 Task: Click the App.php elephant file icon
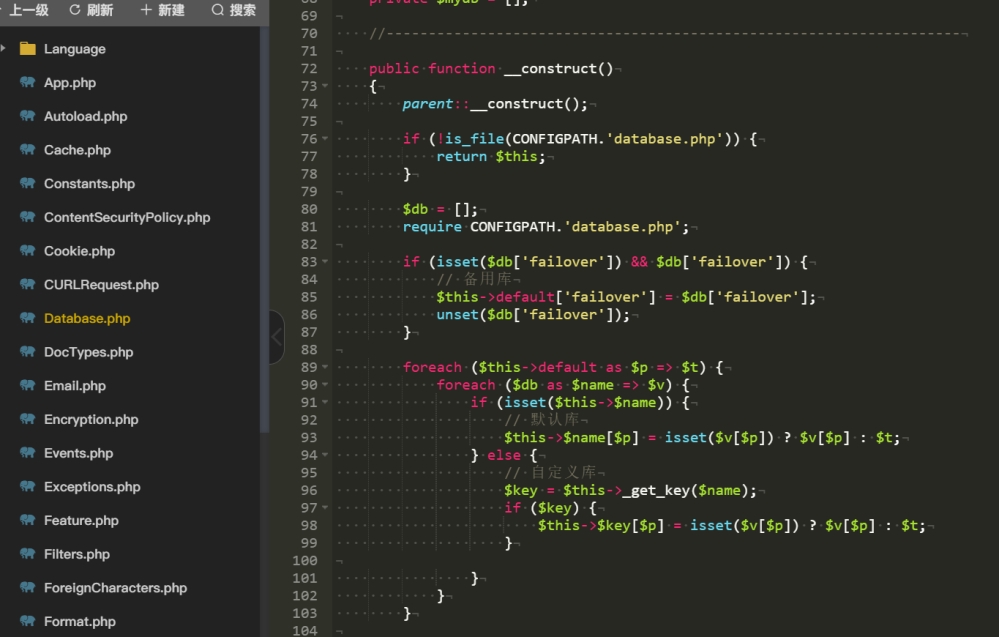pos(27,82)
